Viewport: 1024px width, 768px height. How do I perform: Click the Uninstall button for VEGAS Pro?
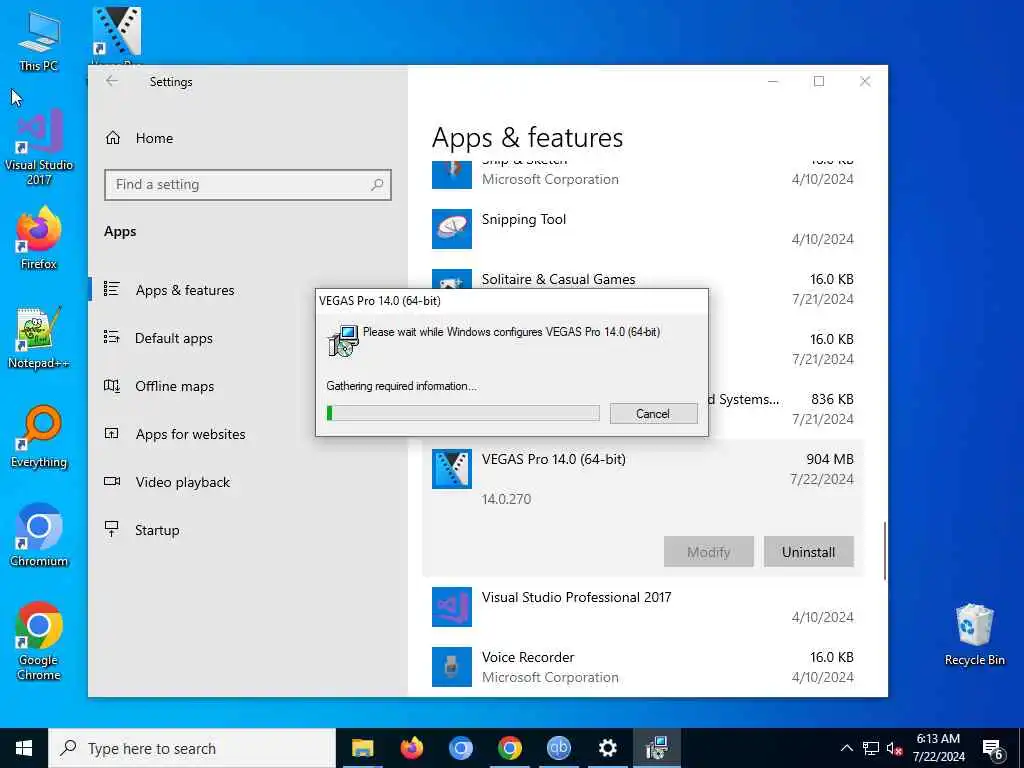point(808,552)
